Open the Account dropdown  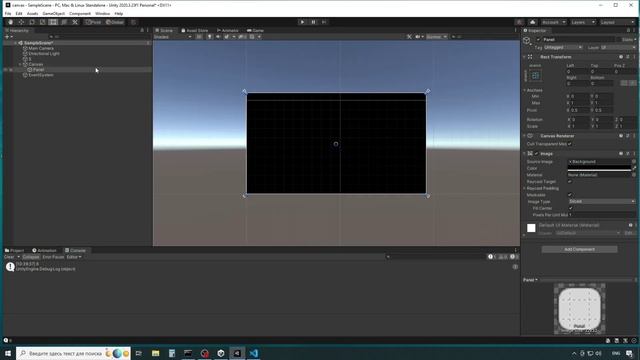pos(553,22)
